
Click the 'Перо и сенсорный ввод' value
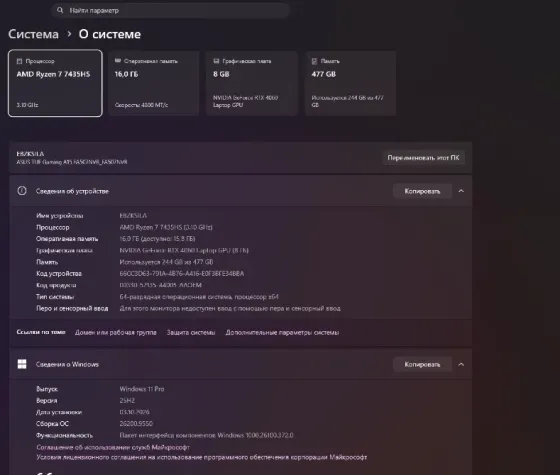point(230,308)
